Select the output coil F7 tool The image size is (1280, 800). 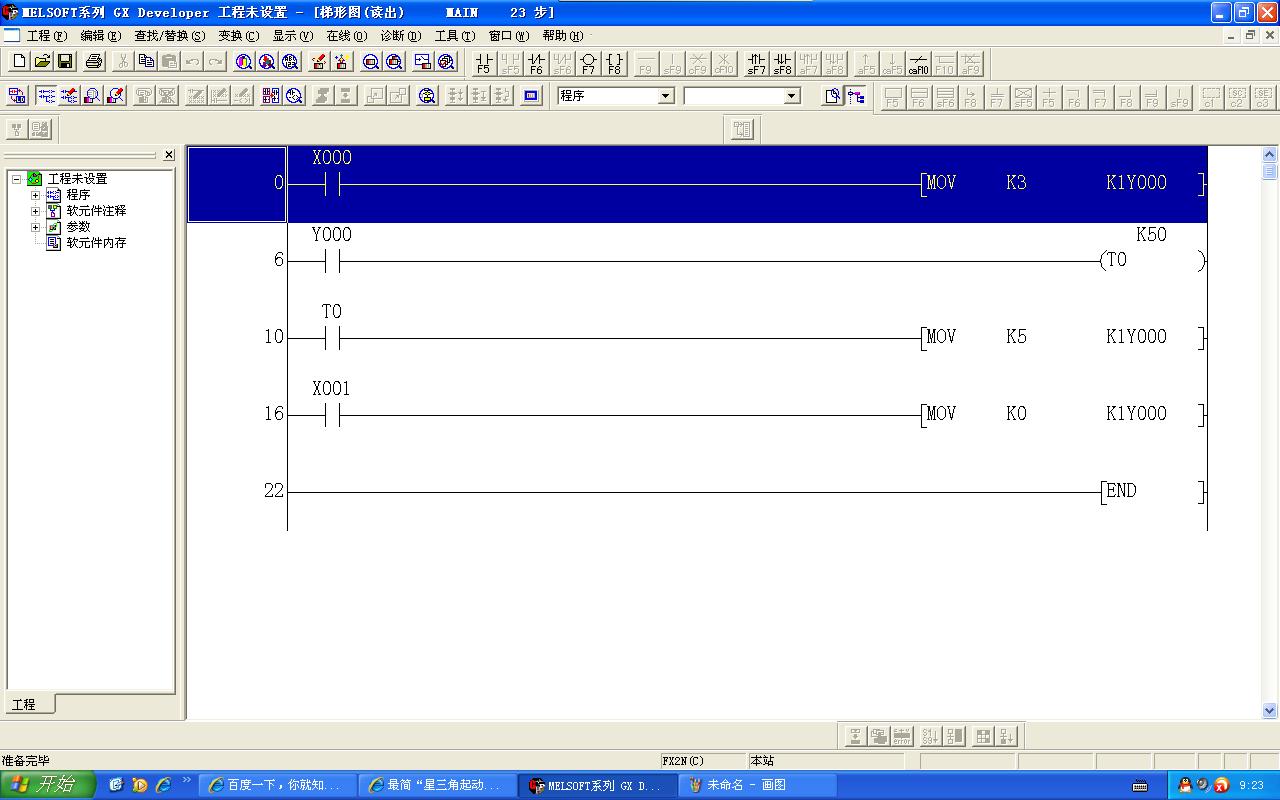(x=588, y=63)
